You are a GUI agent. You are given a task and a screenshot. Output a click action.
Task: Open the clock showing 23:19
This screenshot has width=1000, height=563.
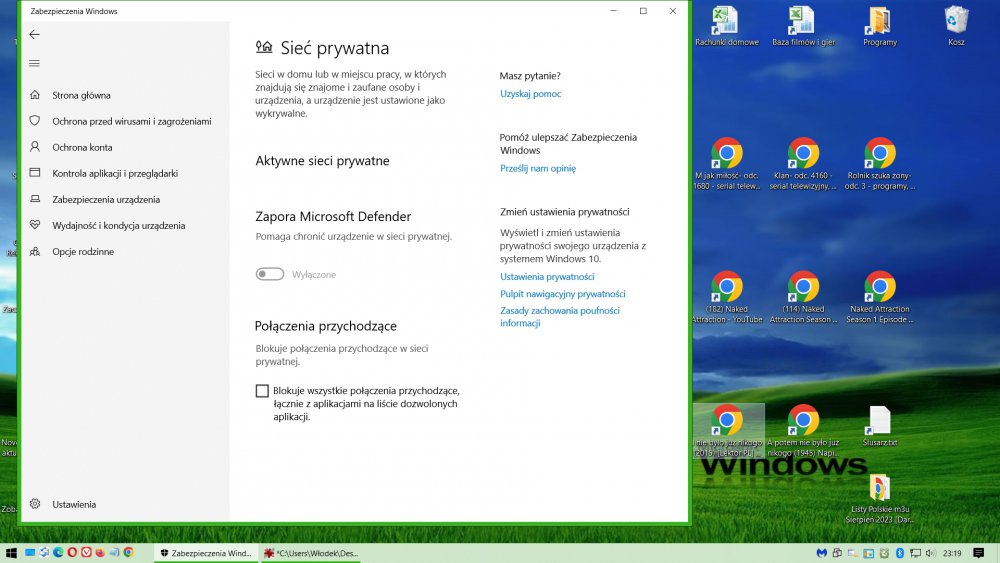click(x=952, y=553)
